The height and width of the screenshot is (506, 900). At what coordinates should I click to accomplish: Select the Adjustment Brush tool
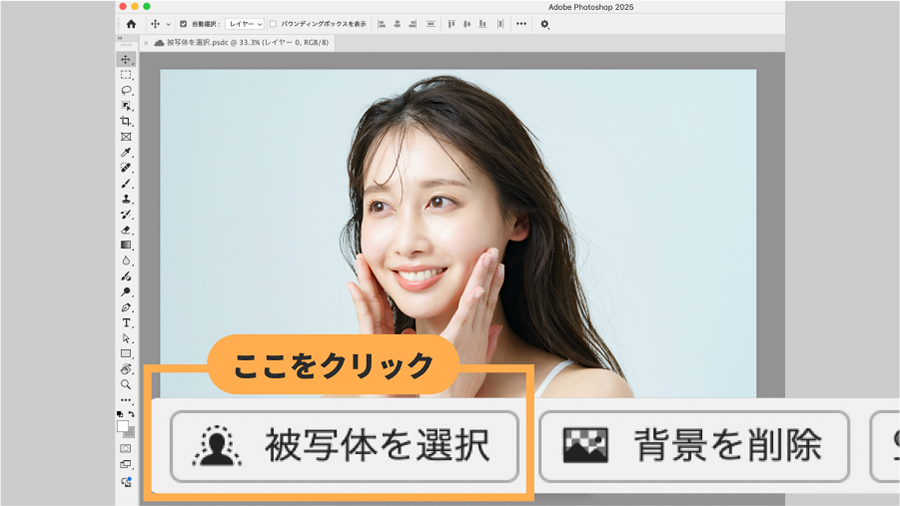click(126, 276)
